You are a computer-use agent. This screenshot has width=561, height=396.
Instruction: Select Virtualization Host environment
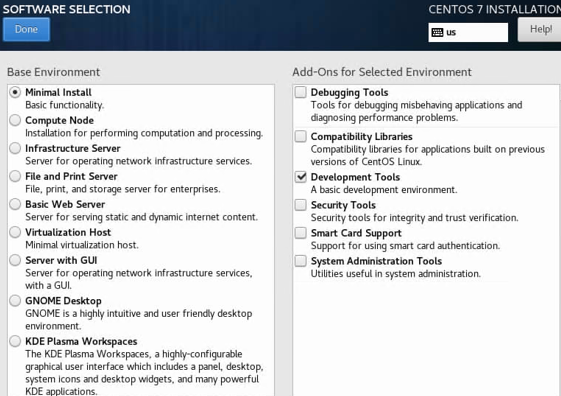pos(15,232)
